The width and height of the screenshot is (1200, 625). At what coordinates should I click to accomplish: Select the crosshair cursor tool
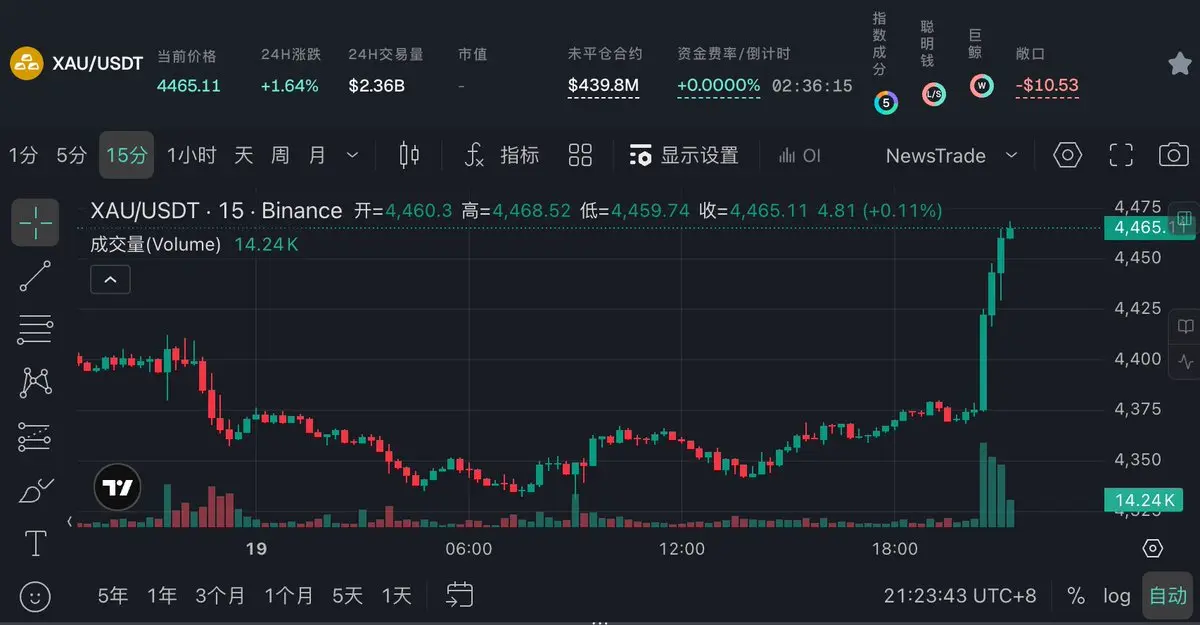coord(35,222)
